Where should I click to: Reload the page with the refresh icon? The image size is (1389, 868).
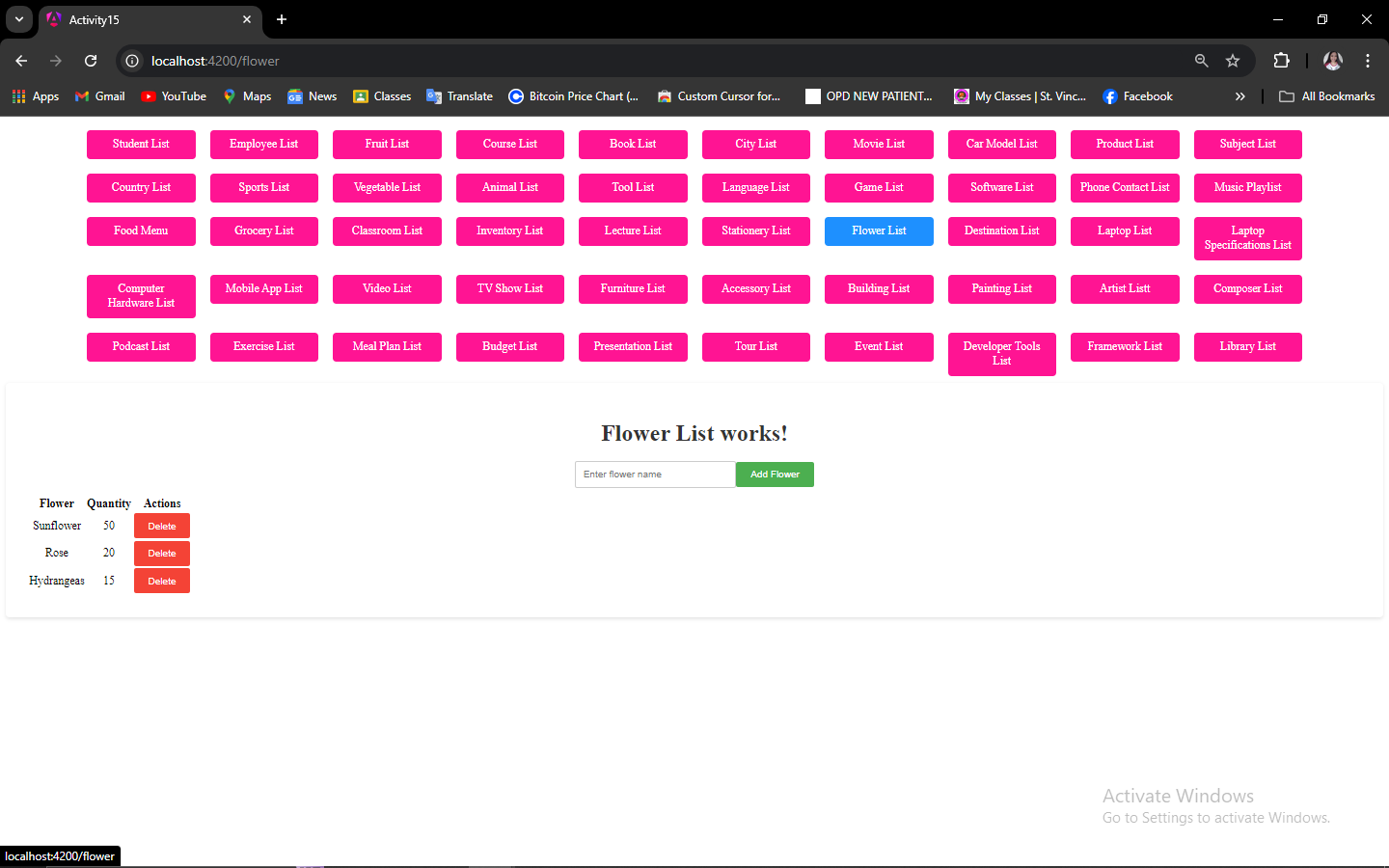click(x=91, y=61)
